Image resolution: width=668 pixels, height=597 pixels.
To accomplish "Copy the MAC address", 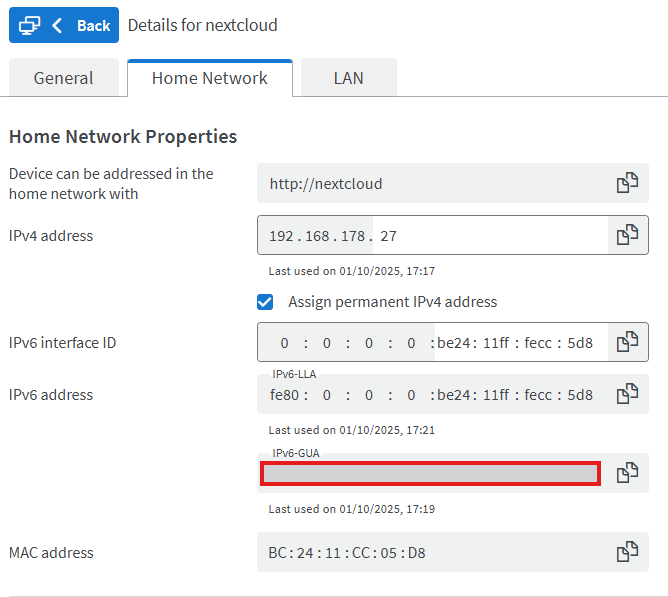I will click(x=627, y=552).
